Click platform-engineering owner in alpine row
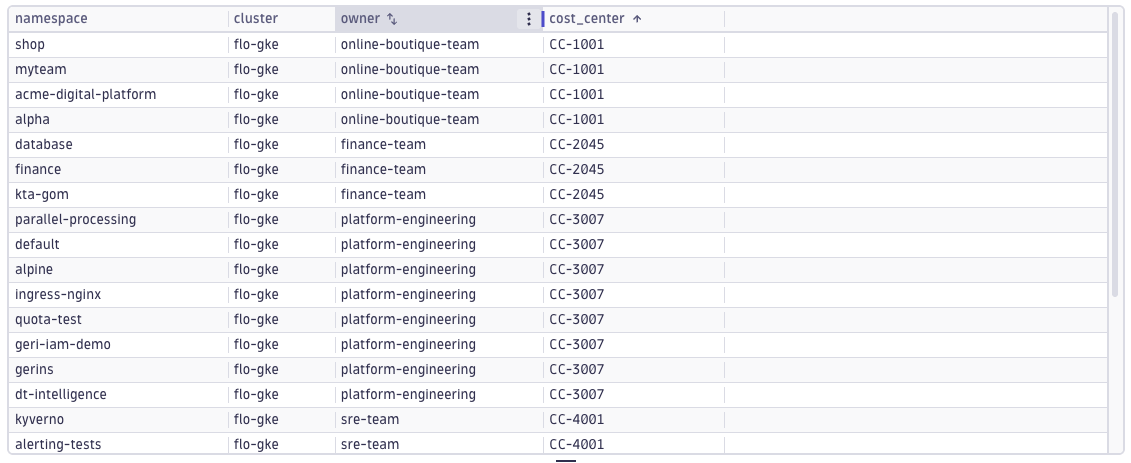Image resolution: width=1131 pixels, height=463 pixels. 408,270
